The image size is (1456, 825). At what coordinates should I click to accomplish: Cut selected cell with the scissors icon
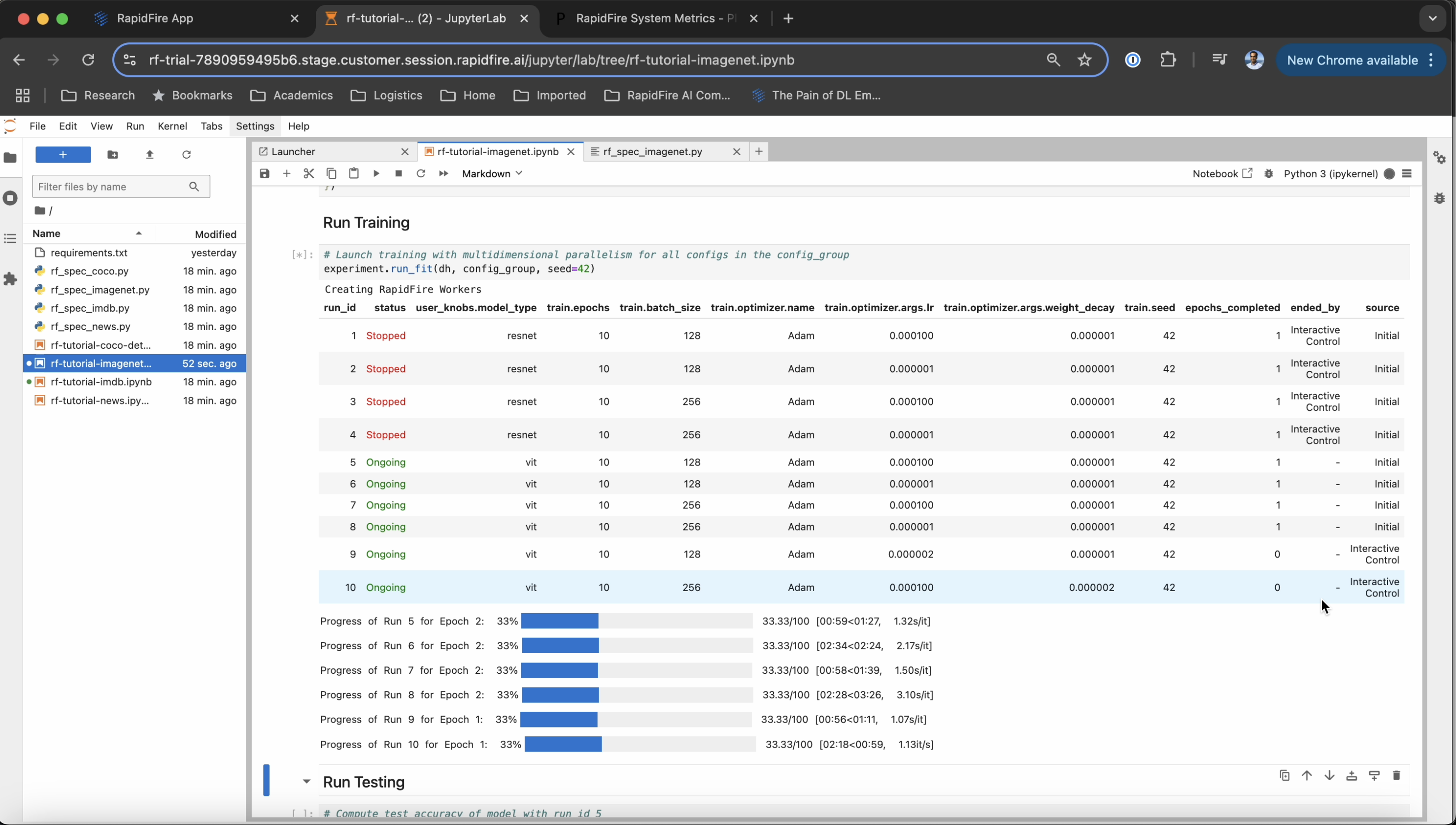tap(309, 173)
